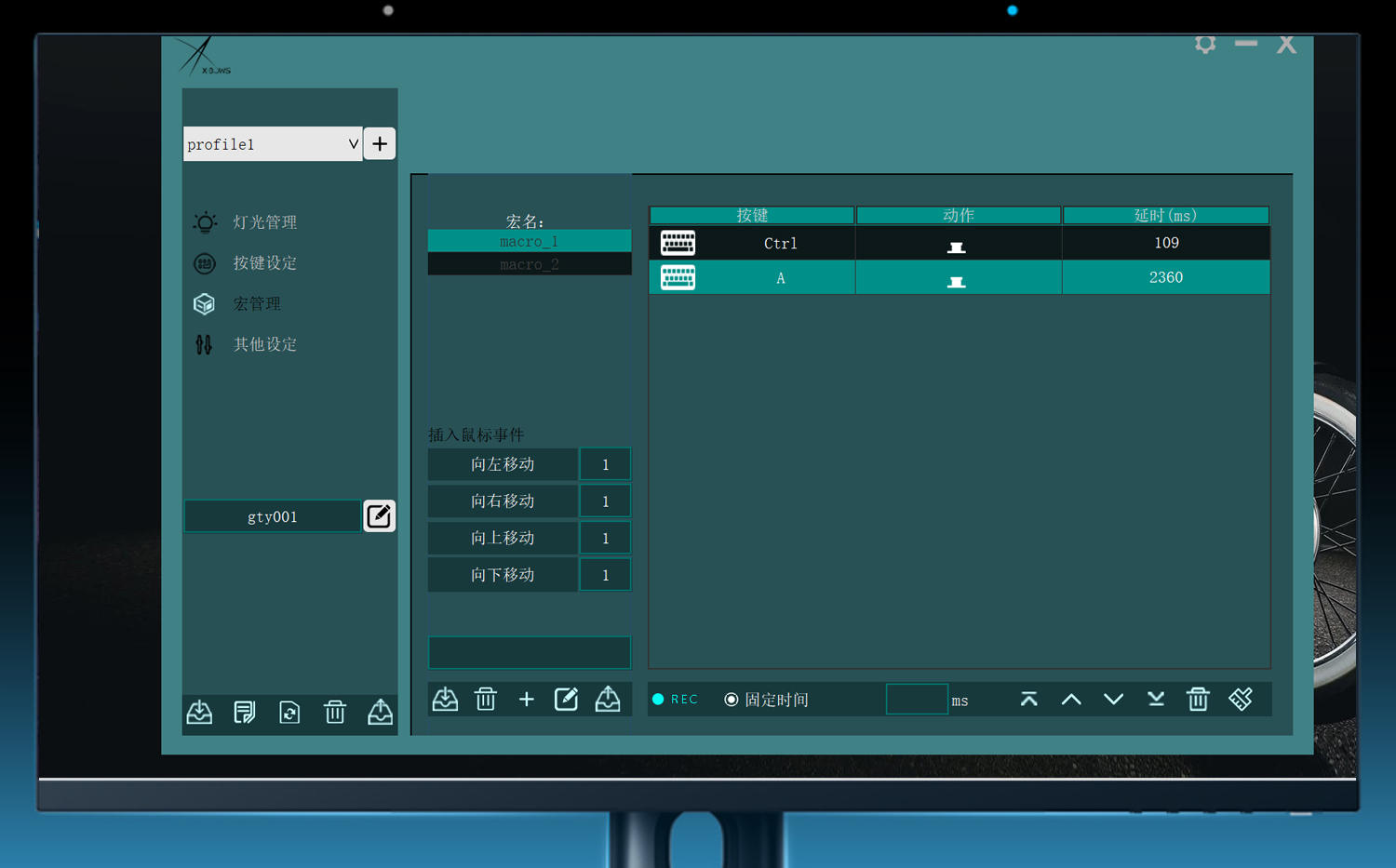Open settings gear in title bar
This screenshot has width=1396, height=868.
[1205, 45]
